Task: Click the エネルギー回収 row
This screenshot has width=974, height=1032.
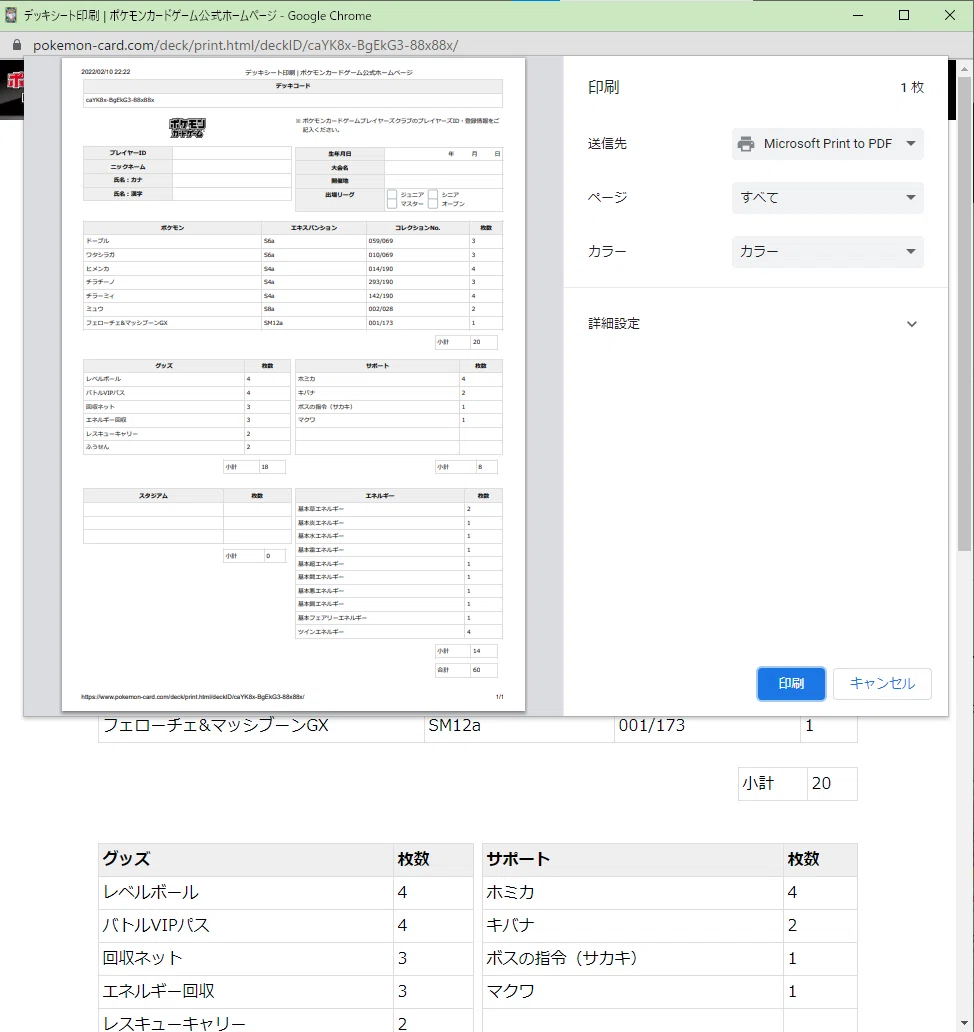Action: point(286,991)
